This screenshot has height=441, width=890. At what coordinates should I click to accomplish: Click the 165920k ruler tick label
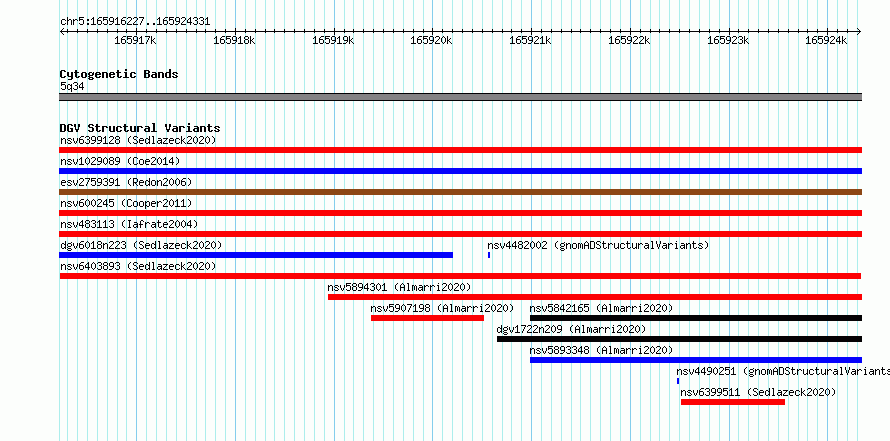pyautogui.click(x=431, y=40)
